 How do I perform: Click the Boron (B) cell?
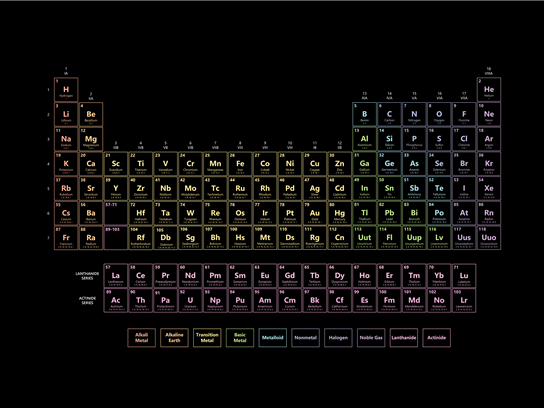[364, 114]
